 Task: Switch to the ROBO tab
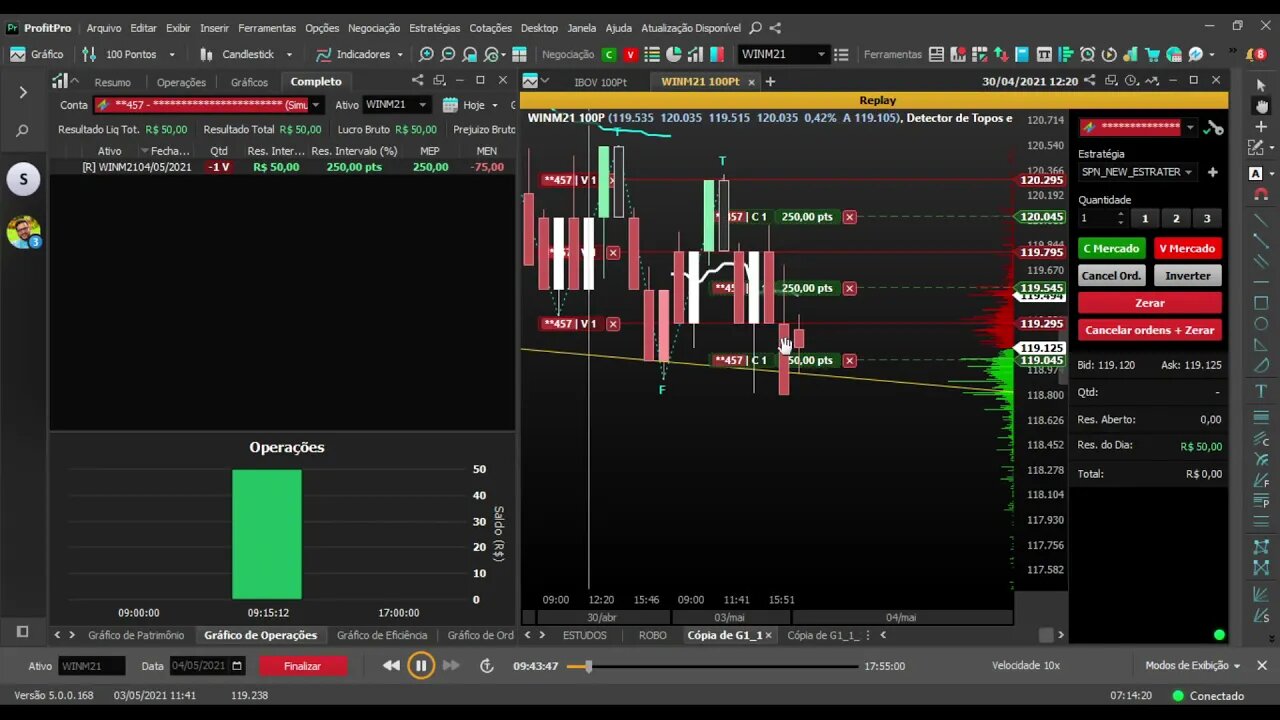point(653,635)
